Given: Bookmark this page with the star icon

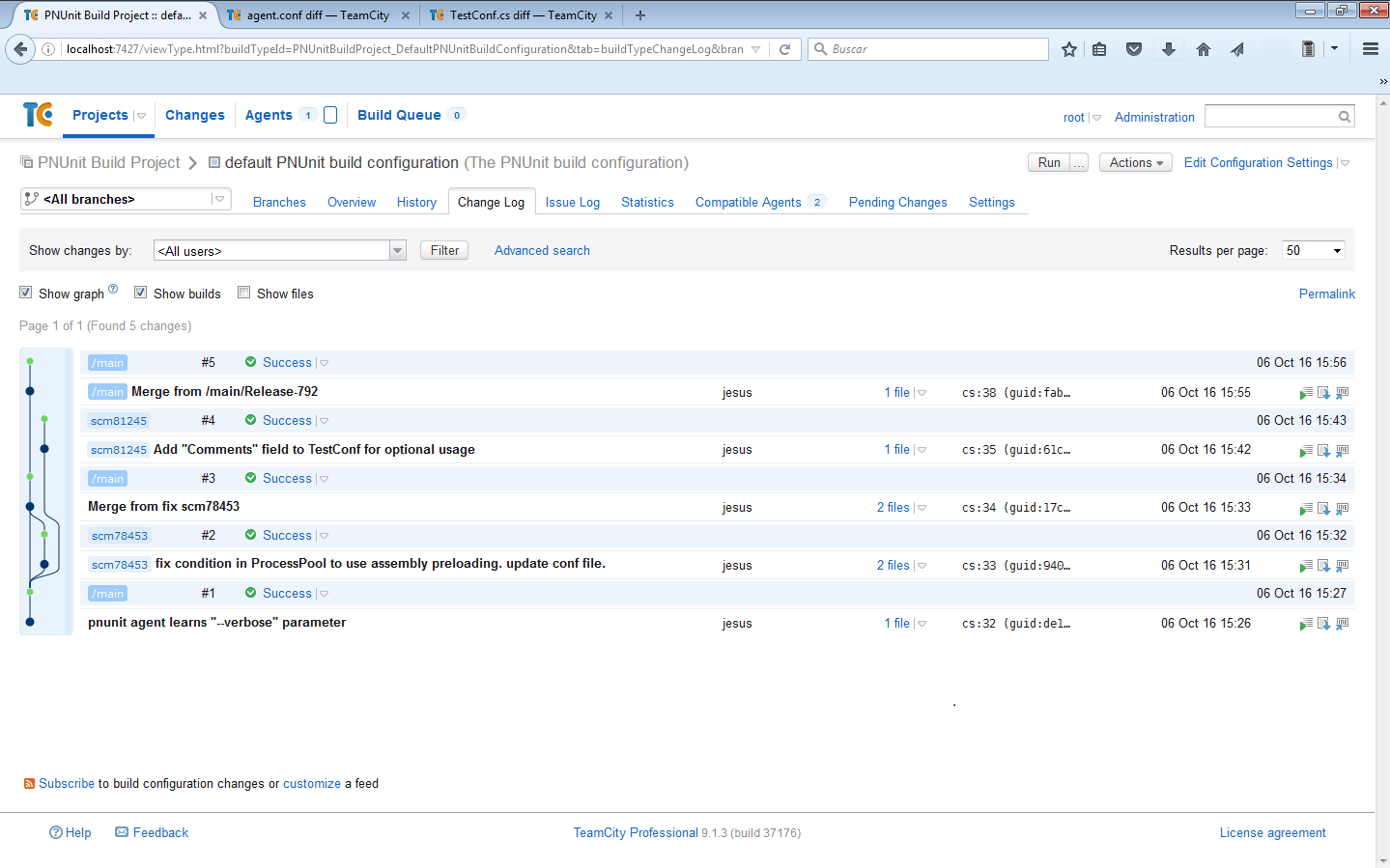Looking at the screenshot, I should (x=1068, y=49).
